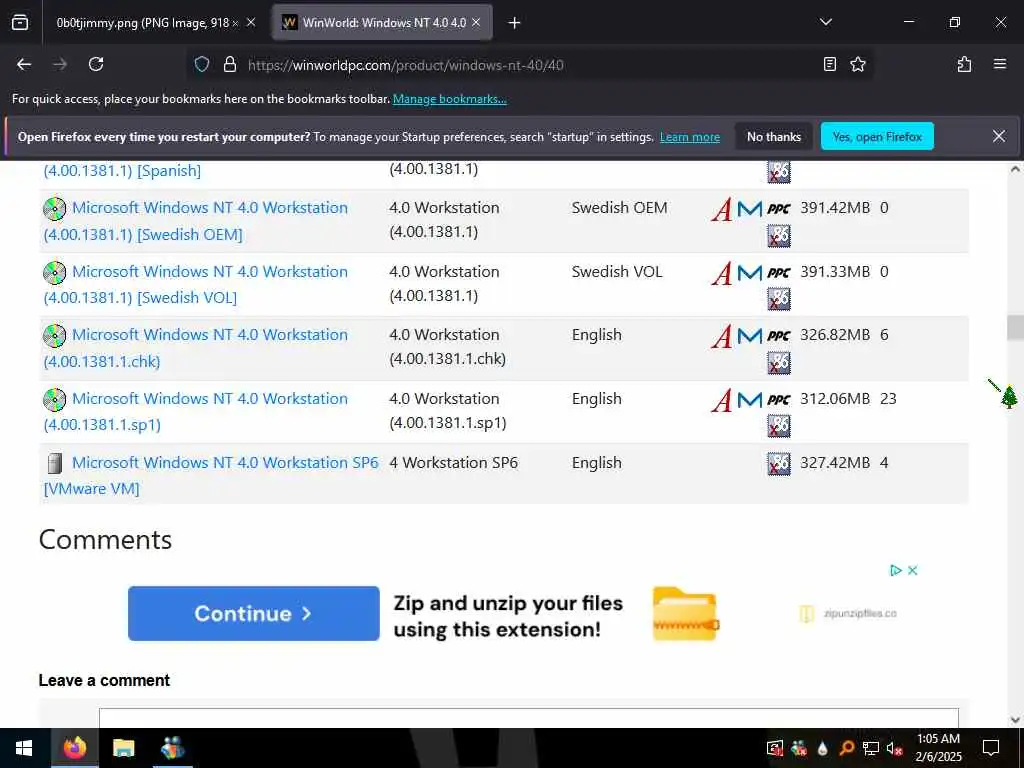Close the zip extension ad with X
The width and height of the screenshot is (1024, 768).
click(912, 571)
